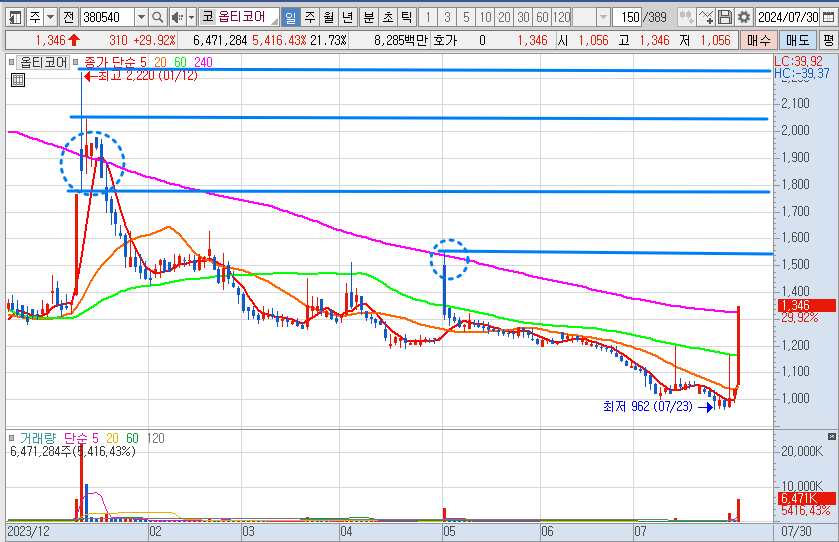
Task: Select the 20 interval button
Action: (505, 18)
